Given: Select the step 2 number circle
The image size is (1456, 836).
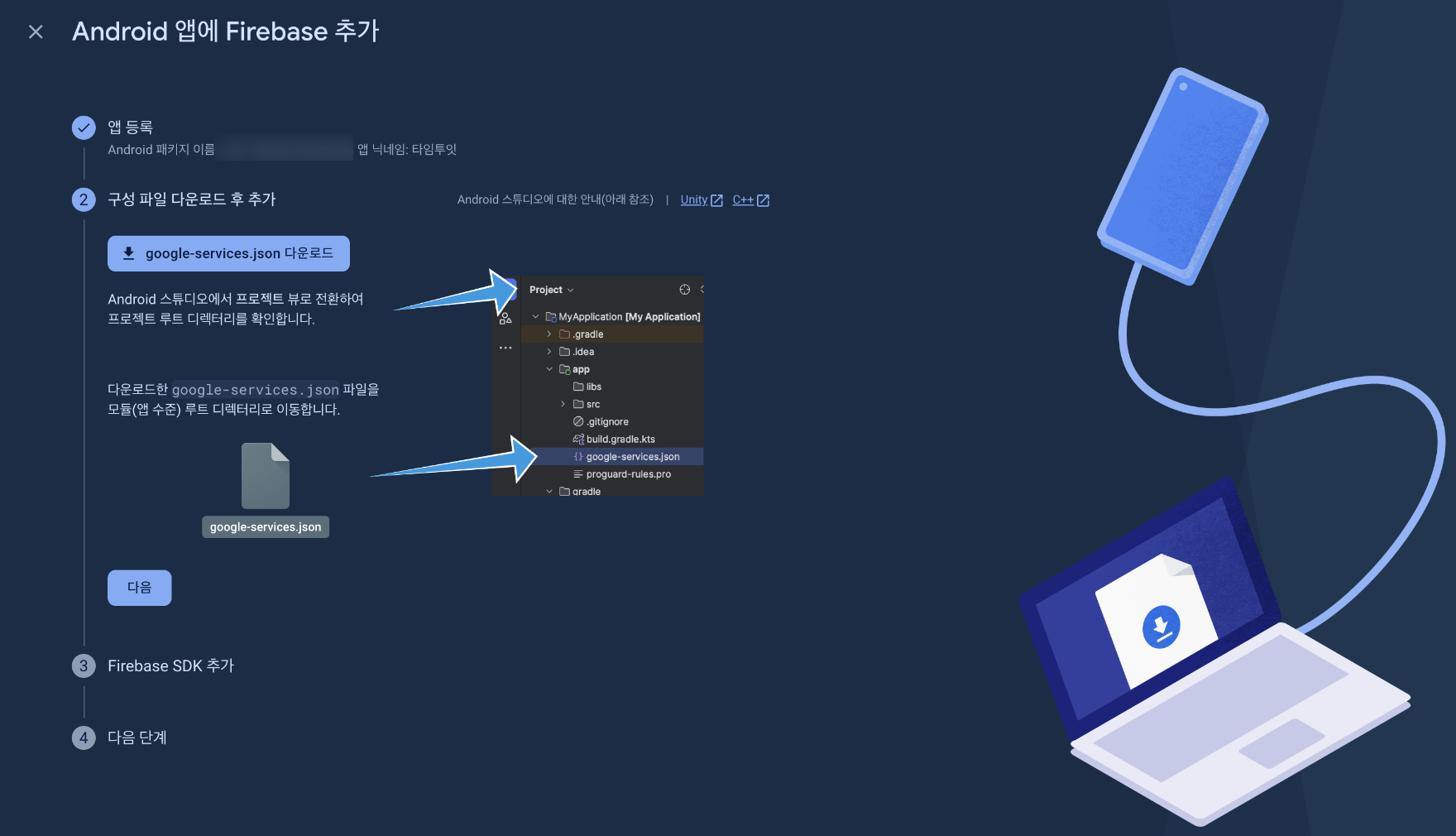Looking at the screenshot, I should point(84,199).
